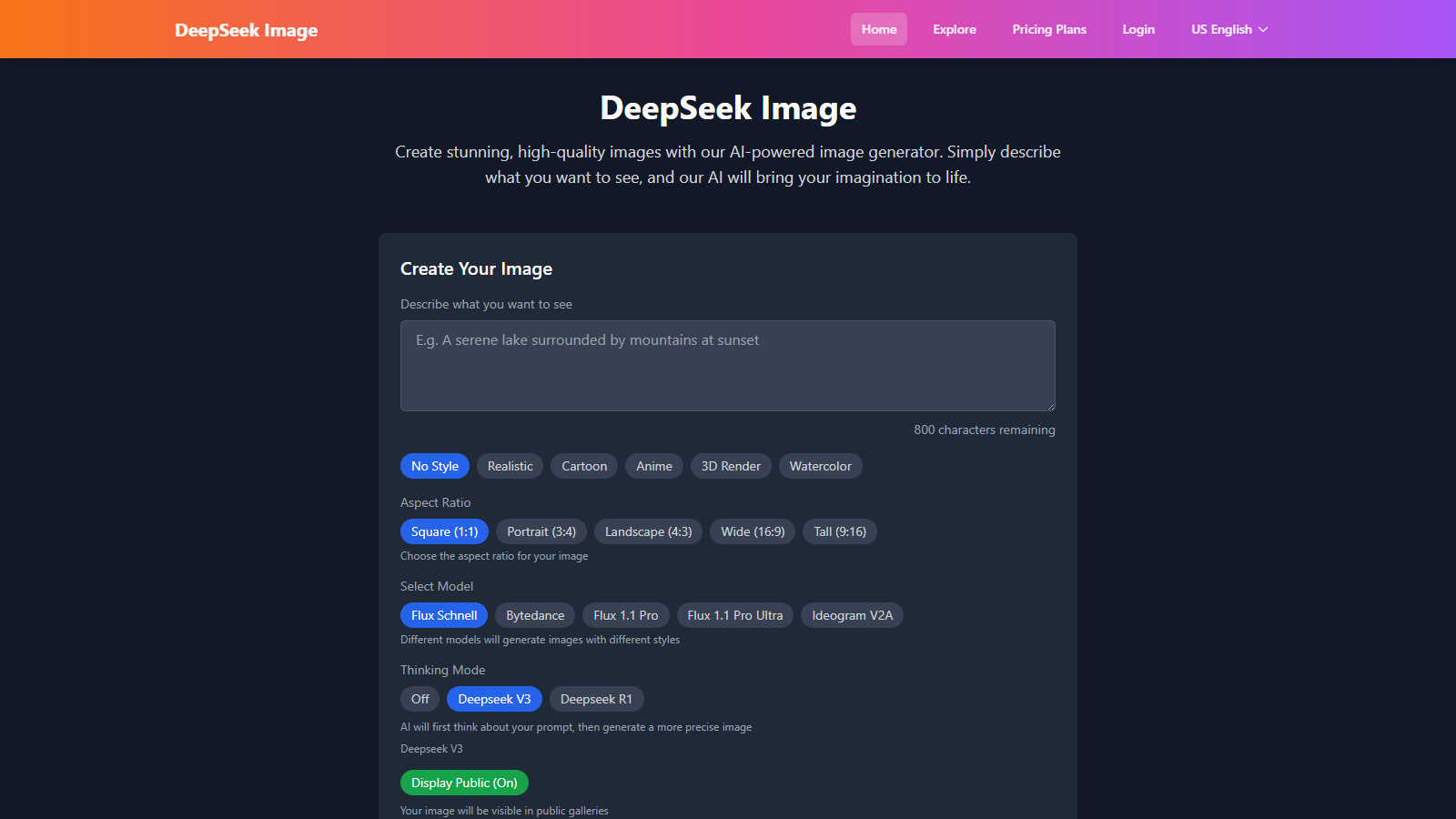
Task: Click the '800 characters remaining' text
Action: pos(985,430)
